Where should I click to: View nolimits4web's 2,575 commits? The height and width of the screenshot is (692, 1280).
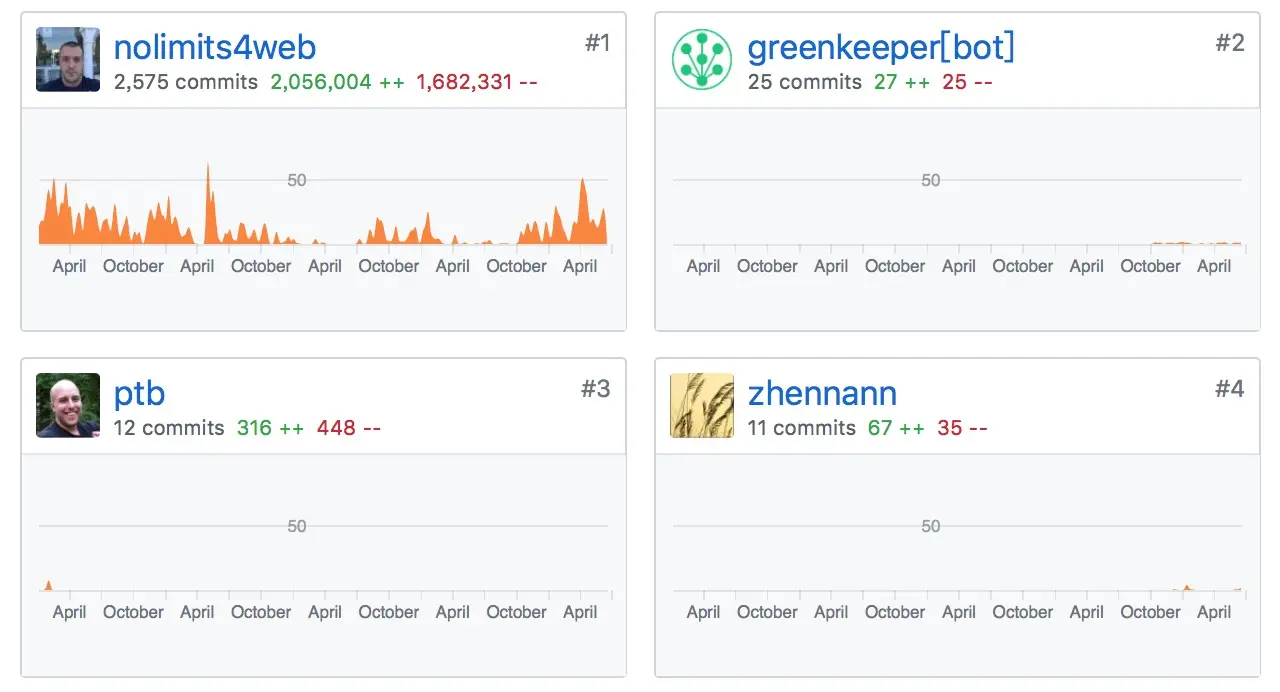[x=186, y=82]
